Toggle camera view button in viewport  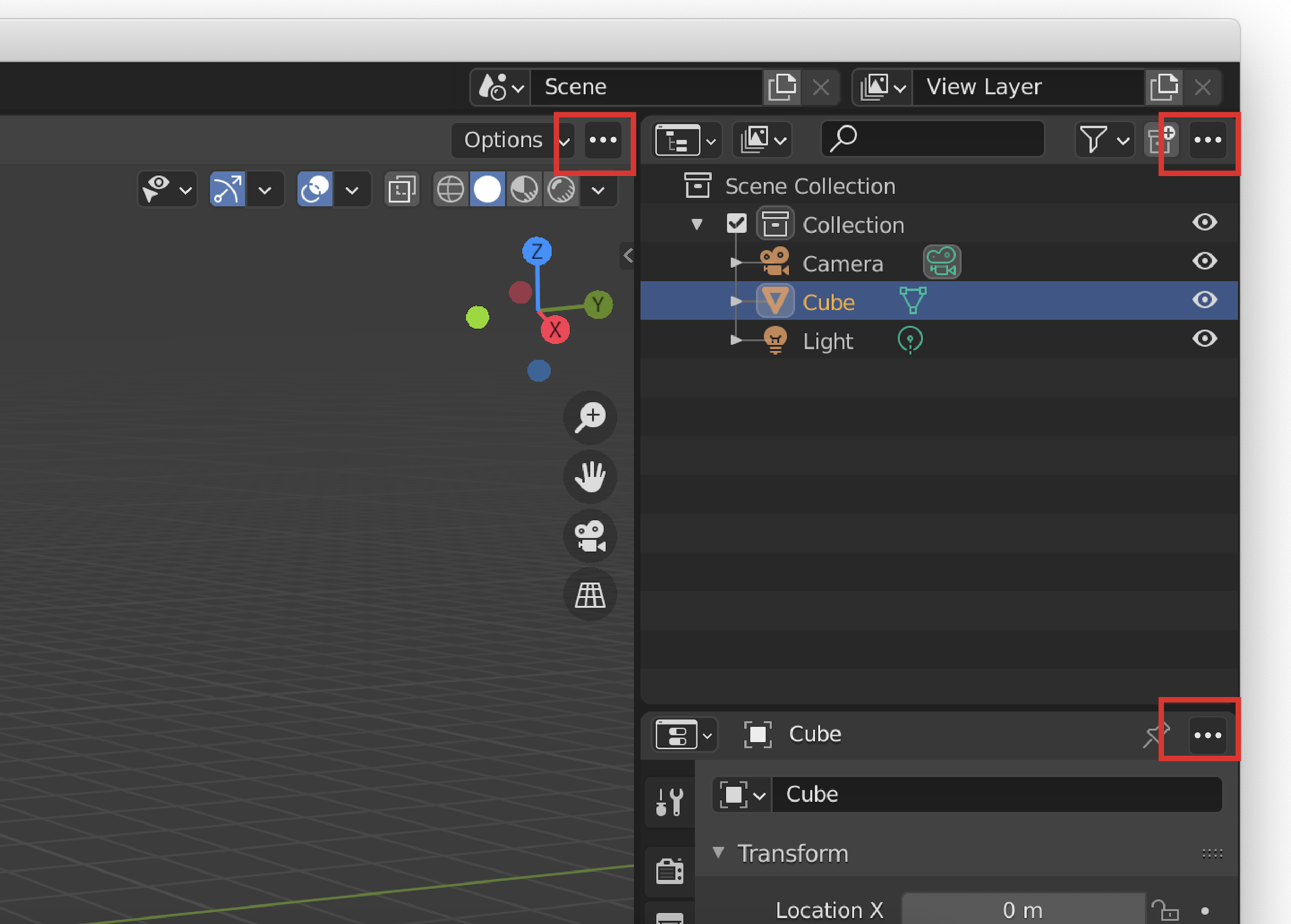click(x=590, y=536)
